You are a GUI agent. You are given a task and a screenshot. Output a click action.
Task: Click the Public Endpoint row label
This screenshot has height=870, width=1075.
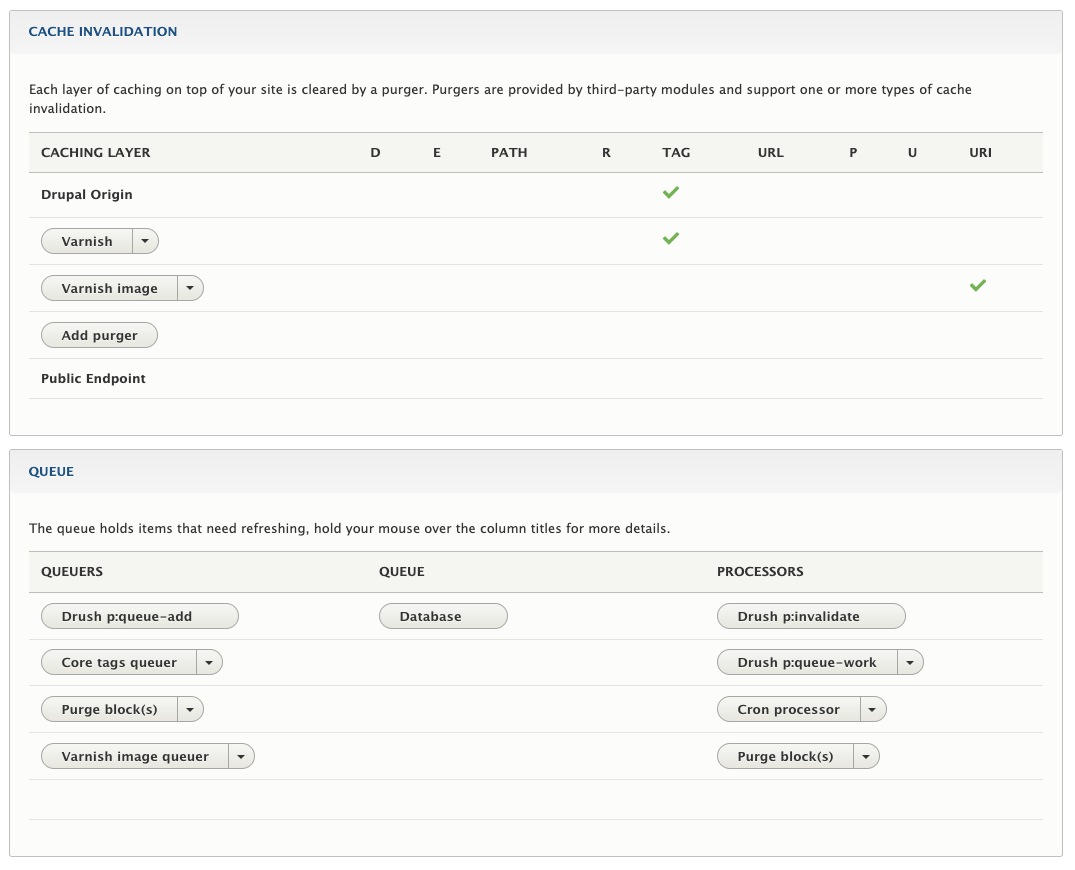93,378
